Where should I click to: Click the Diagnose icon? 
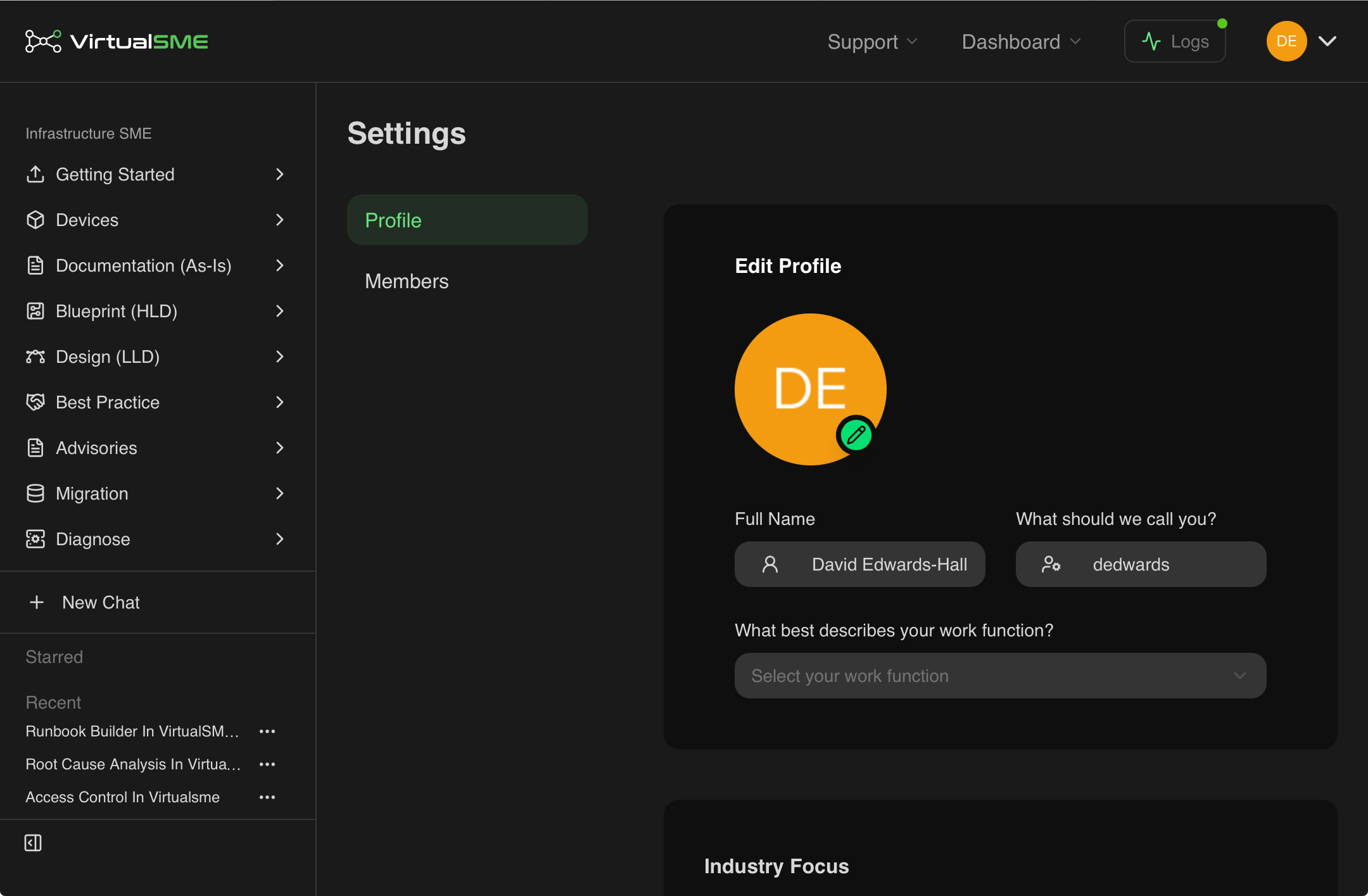(35, 539)
